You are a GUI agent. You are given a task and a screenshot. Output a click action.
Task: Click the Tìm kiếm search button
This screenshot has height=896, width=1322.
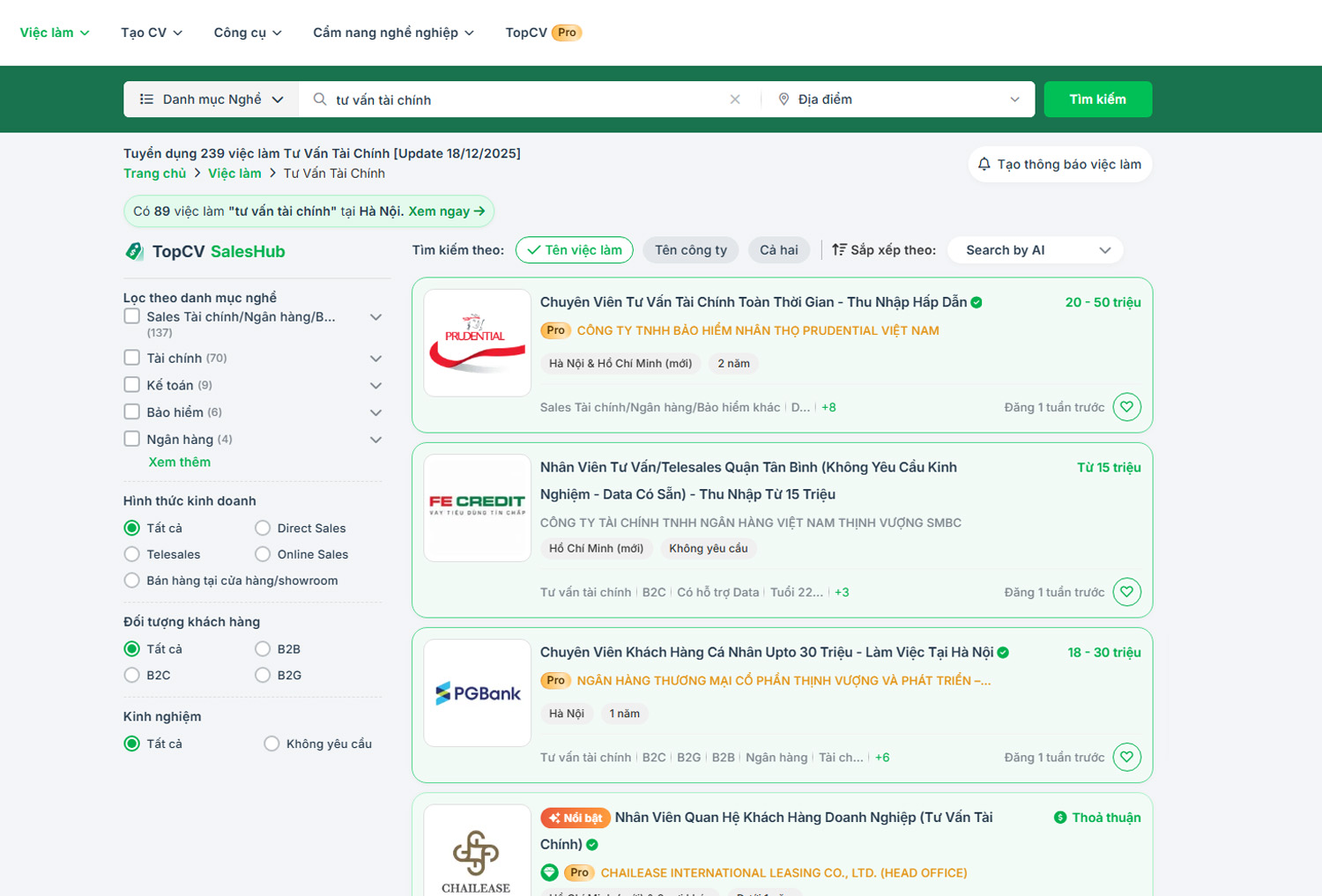pyautogui.click(x=1098, y=100)
